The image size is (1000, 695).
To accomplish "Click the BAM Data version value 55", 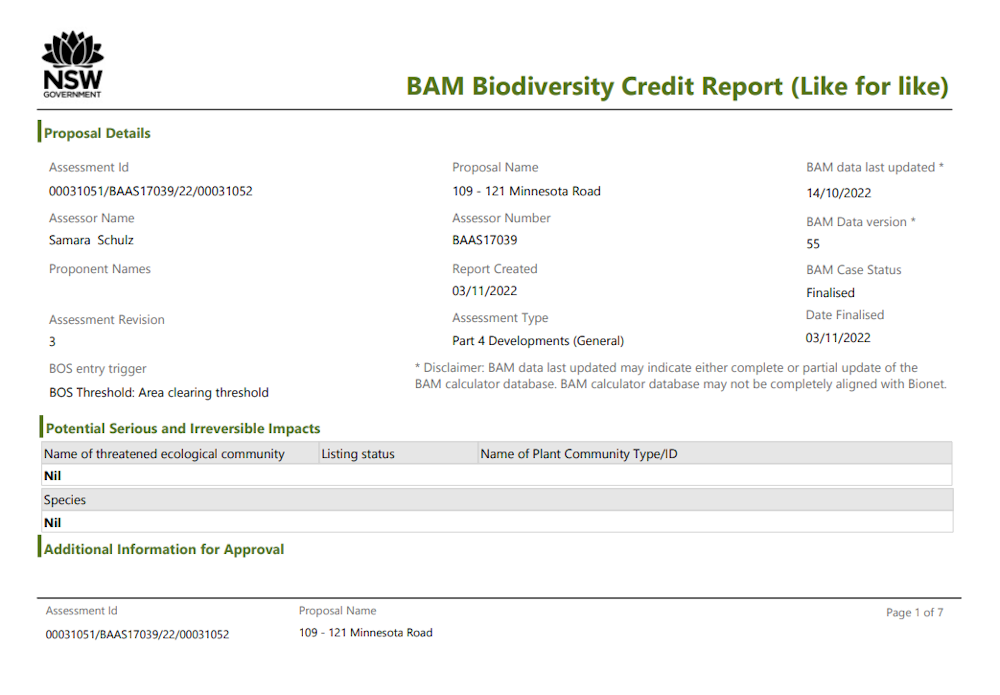I will coord(812,244).
